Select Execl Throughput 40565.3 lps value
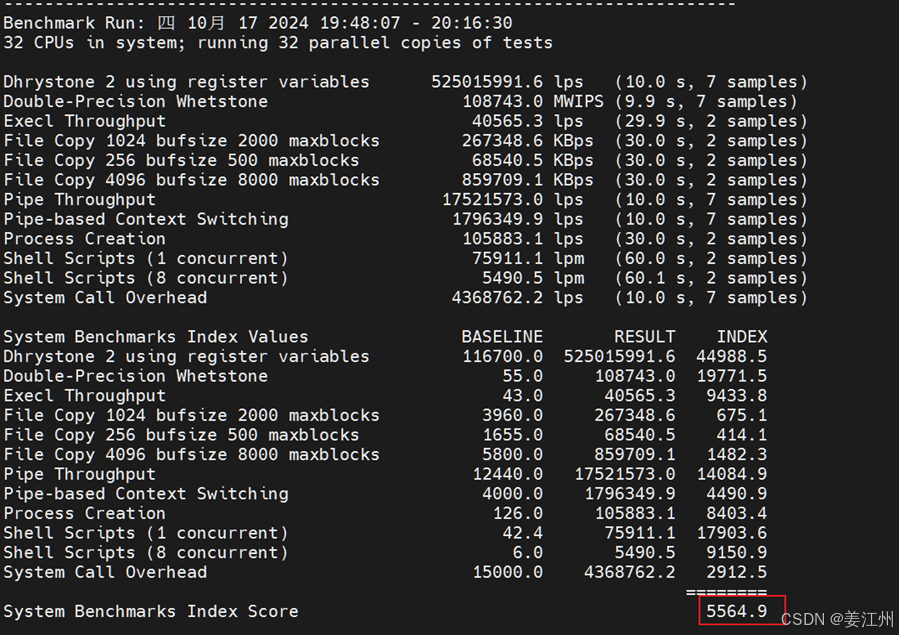 [x=527, y=121]
